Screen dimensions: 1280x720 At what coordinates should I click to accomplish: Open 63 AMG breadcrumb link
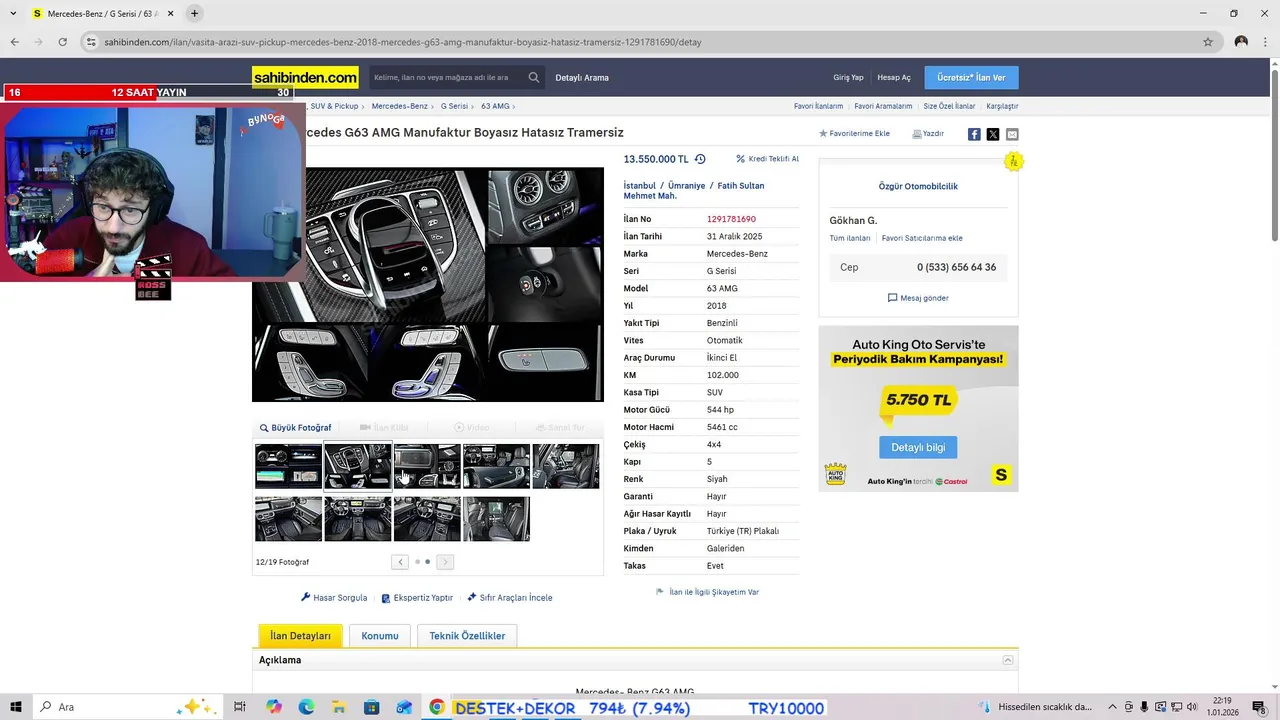(x=495, y=106)
